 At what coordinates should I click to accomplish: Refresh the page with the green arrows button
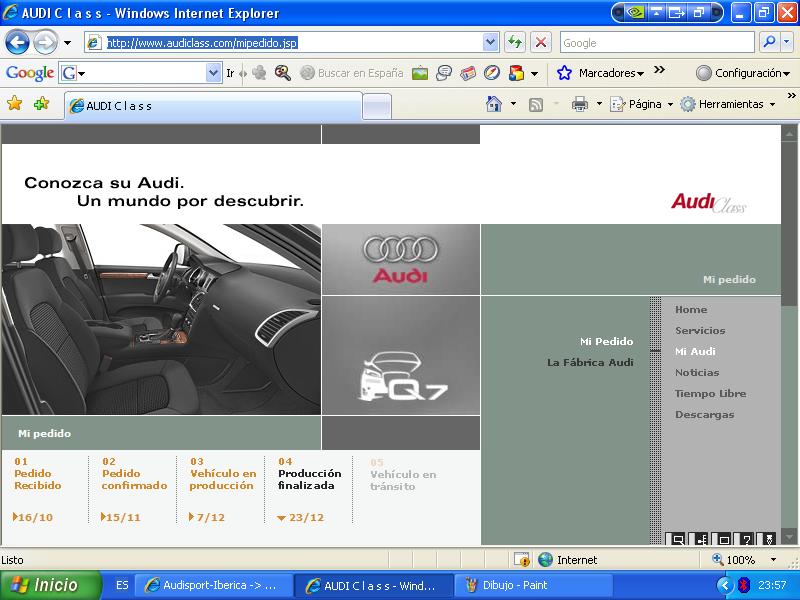click(515, 42)
